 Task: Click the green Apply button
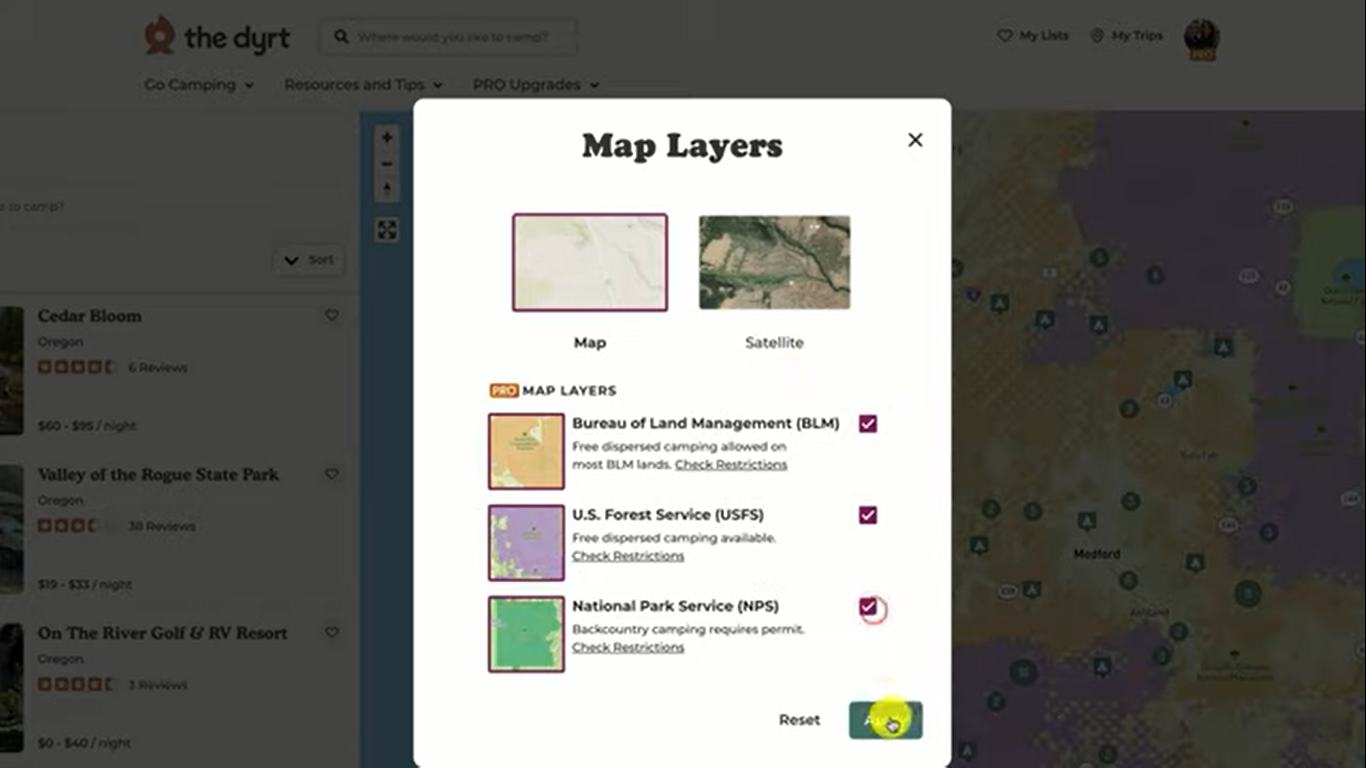coord(886,720)
